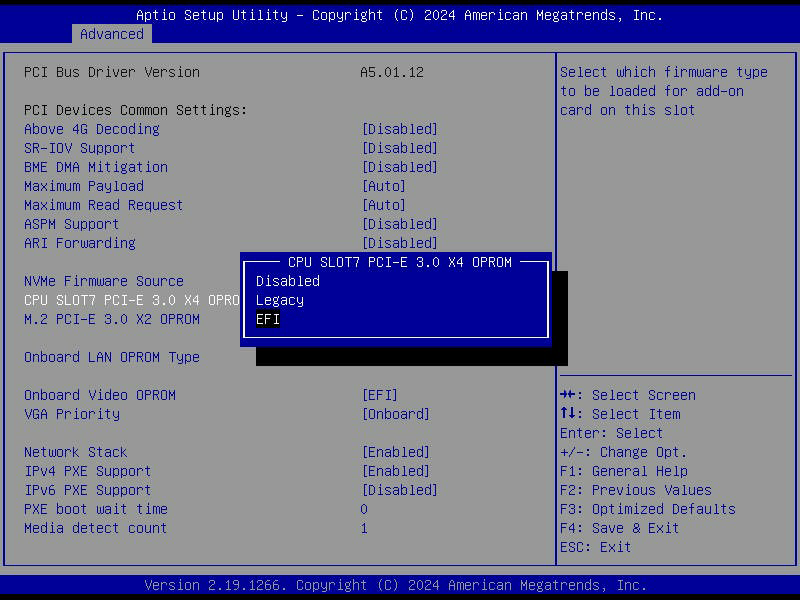Open the Advanced tab
Screen dimensions: 800x600
pos(112,34)
